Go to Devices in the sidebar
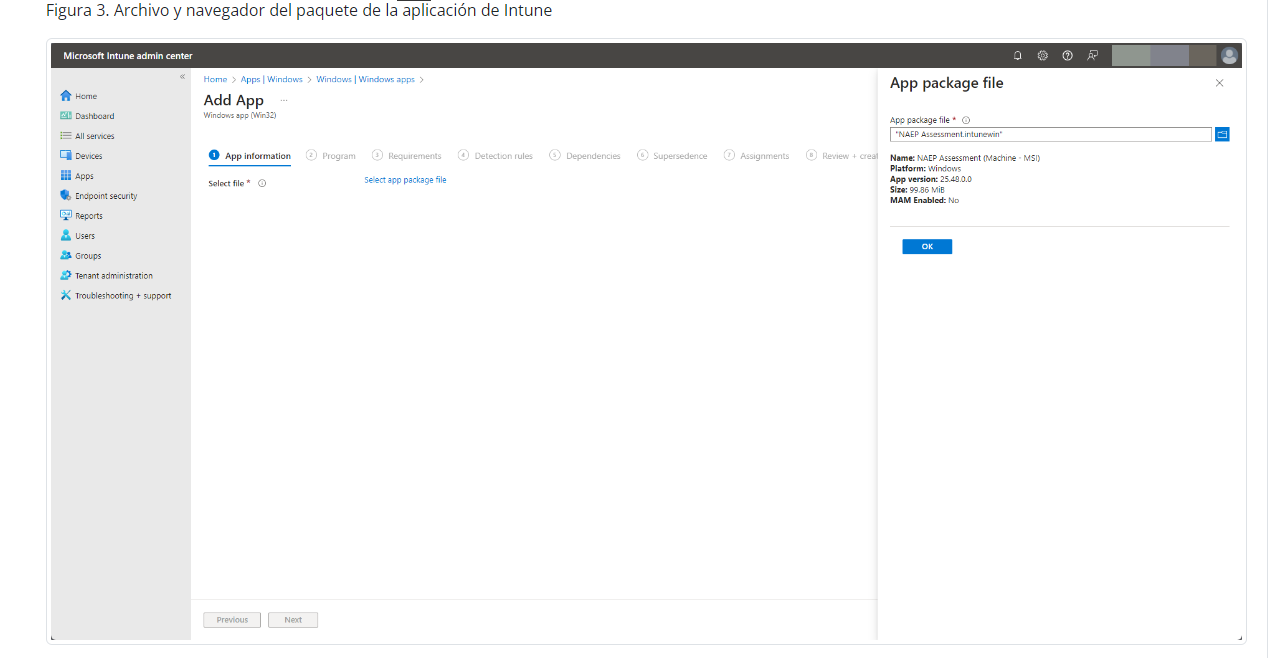 point(81,156)
